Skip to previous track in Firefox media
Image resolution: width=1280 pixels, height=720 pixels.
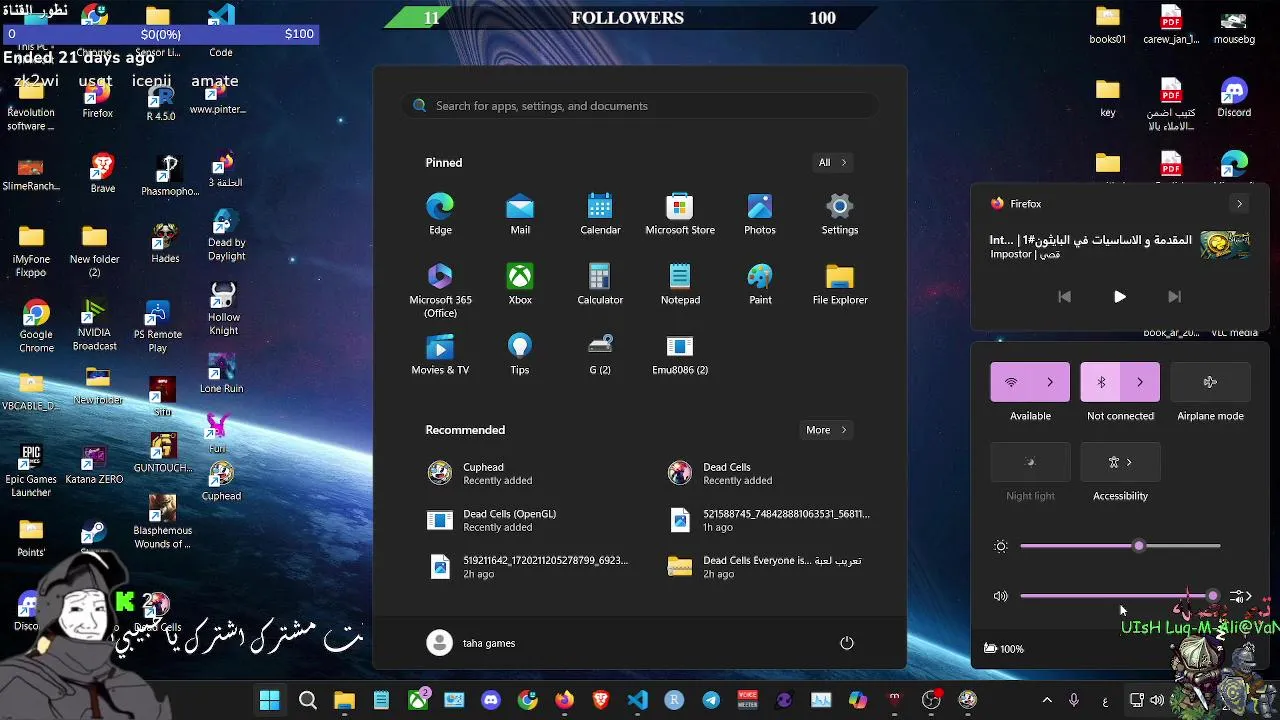(x=1064, y=297)
